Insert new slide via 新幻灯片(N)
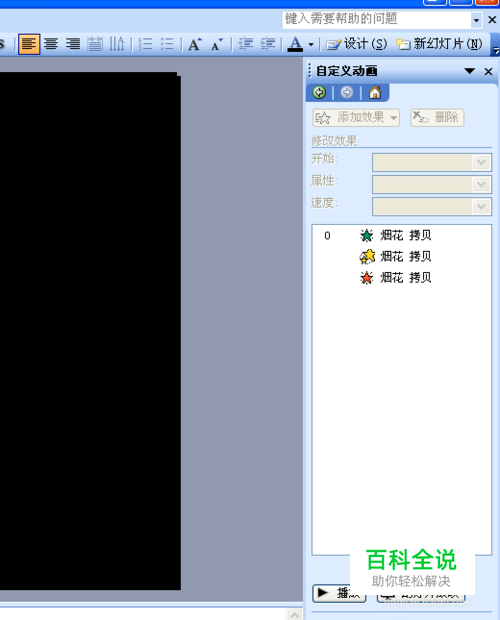500x620 pixels. pyautogui.click(x=439, y=44)
